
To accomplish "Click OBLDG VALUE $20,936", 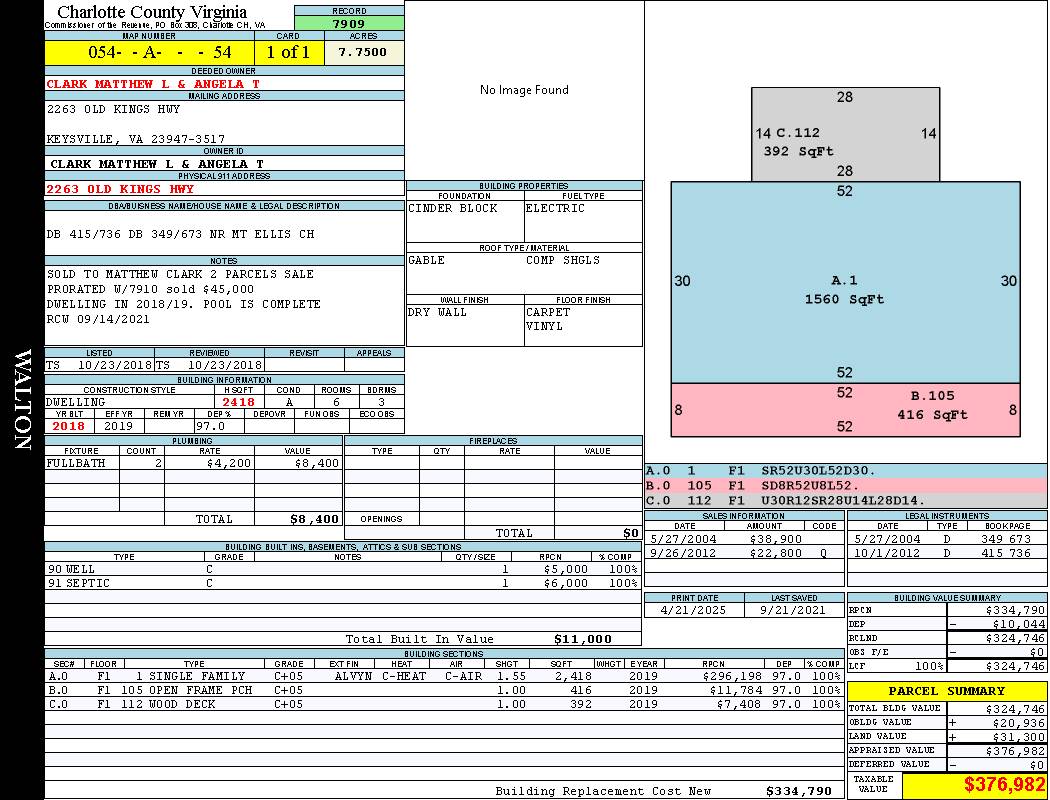I will tap(1019, 722).
